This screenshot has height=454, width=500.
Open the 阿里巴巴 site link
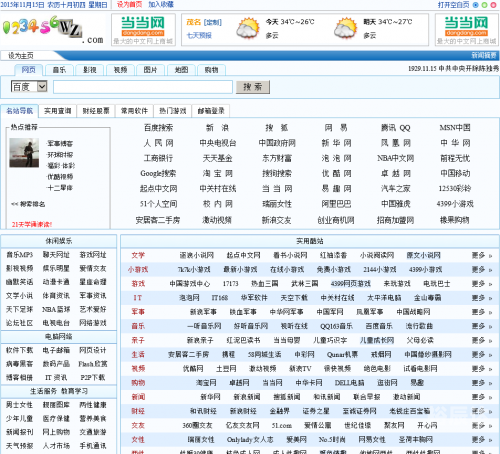pos(336,204)
